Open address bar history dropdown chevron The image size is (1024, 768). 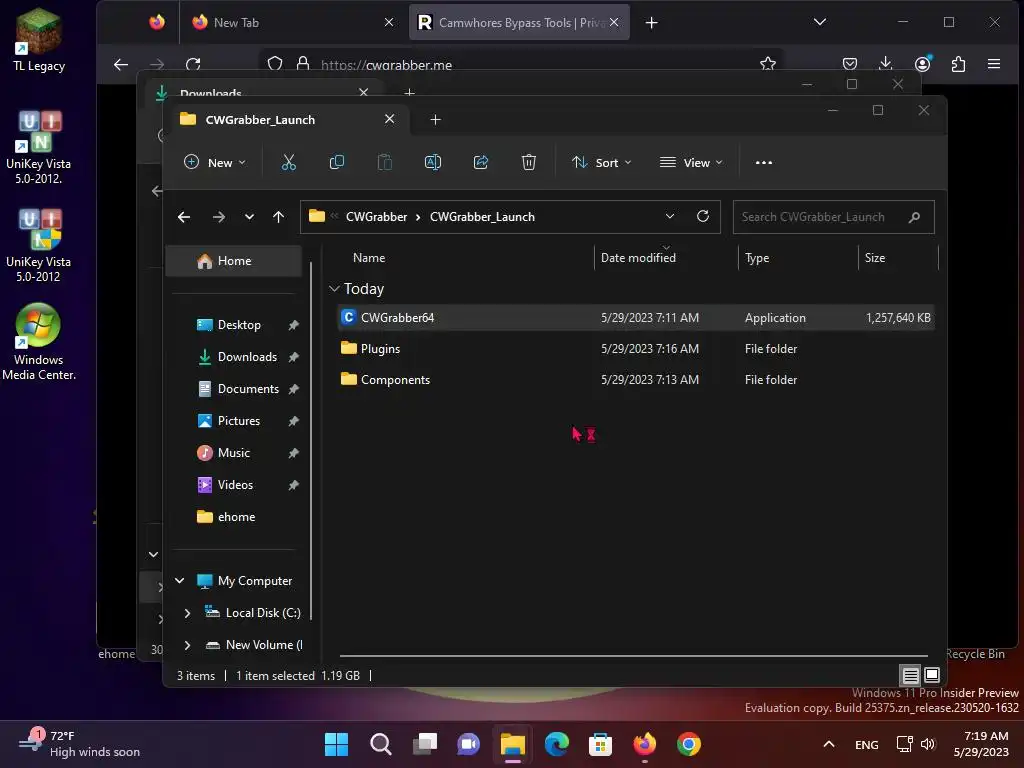tap(669, 216)
